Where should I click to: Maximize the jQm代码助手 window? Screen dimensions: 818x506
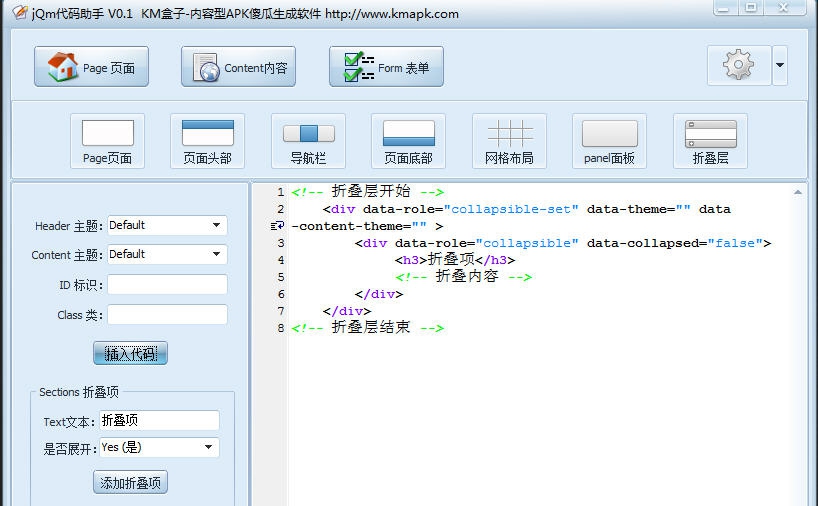[x=751, y=8]
